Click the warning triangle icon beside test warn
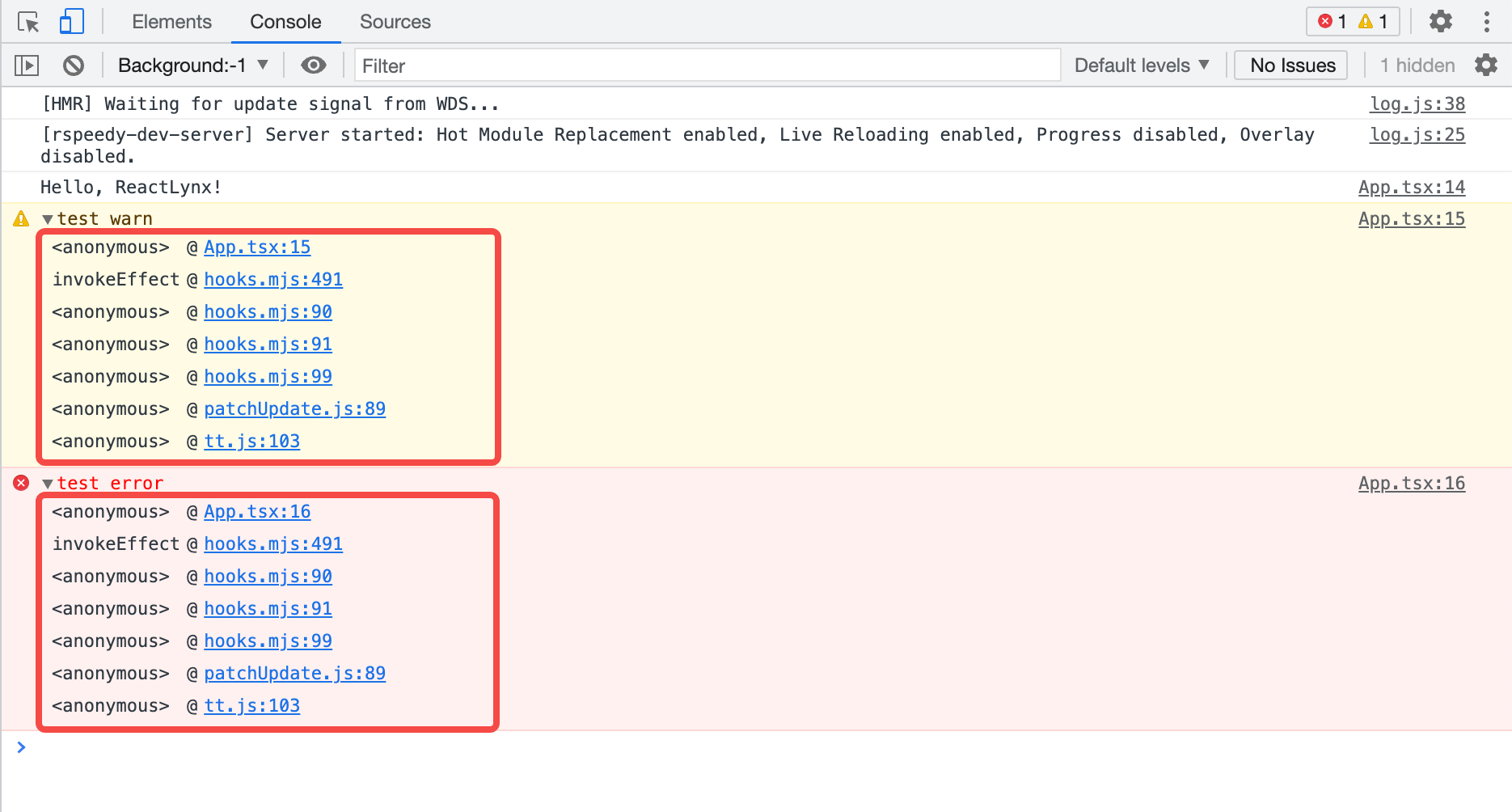This screenshot has height=812, width=1512. 21,218
